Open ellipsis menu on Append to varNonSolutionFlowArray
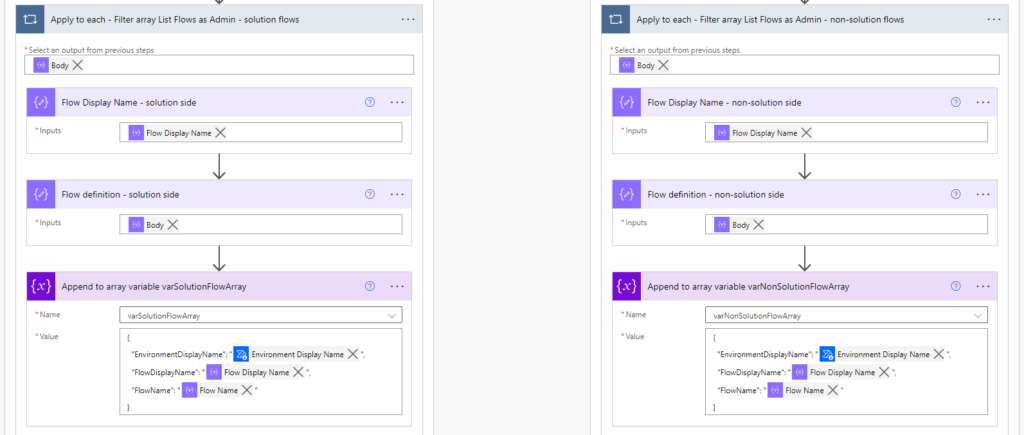 (983, 286)
